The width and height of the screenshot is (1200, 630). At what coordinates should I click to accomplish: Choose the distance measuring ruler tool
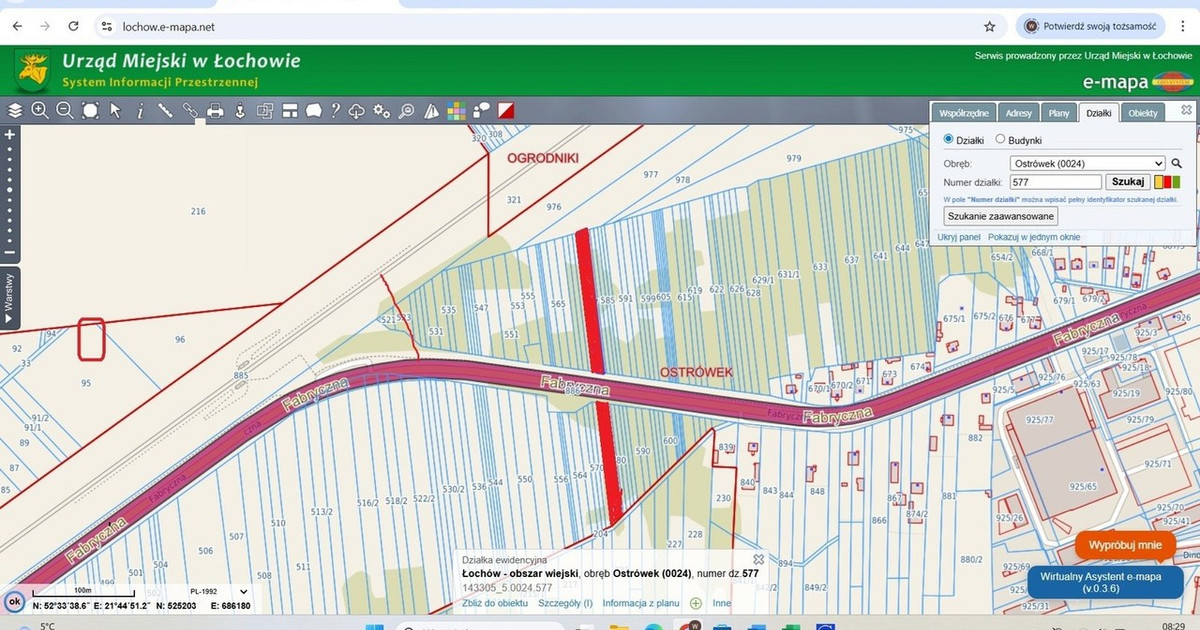point(165,111)
